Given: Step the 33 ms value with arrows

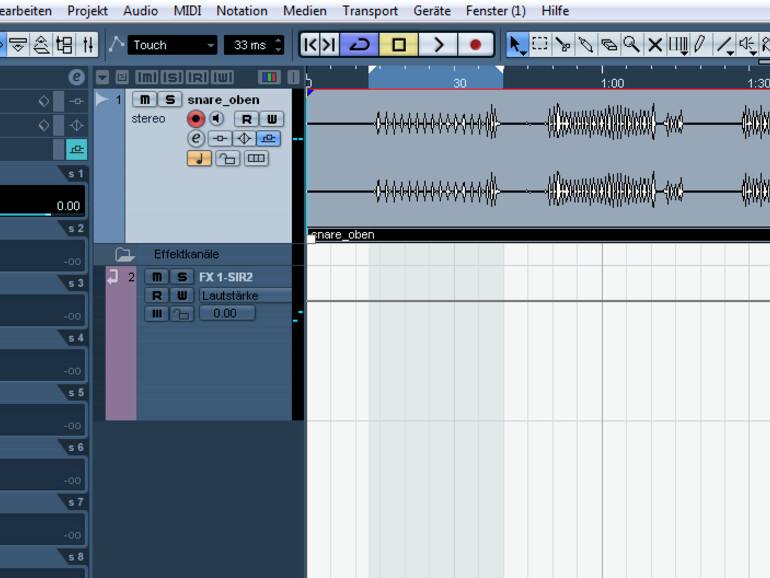Looking at the screenshot, I should coord(279,45).
